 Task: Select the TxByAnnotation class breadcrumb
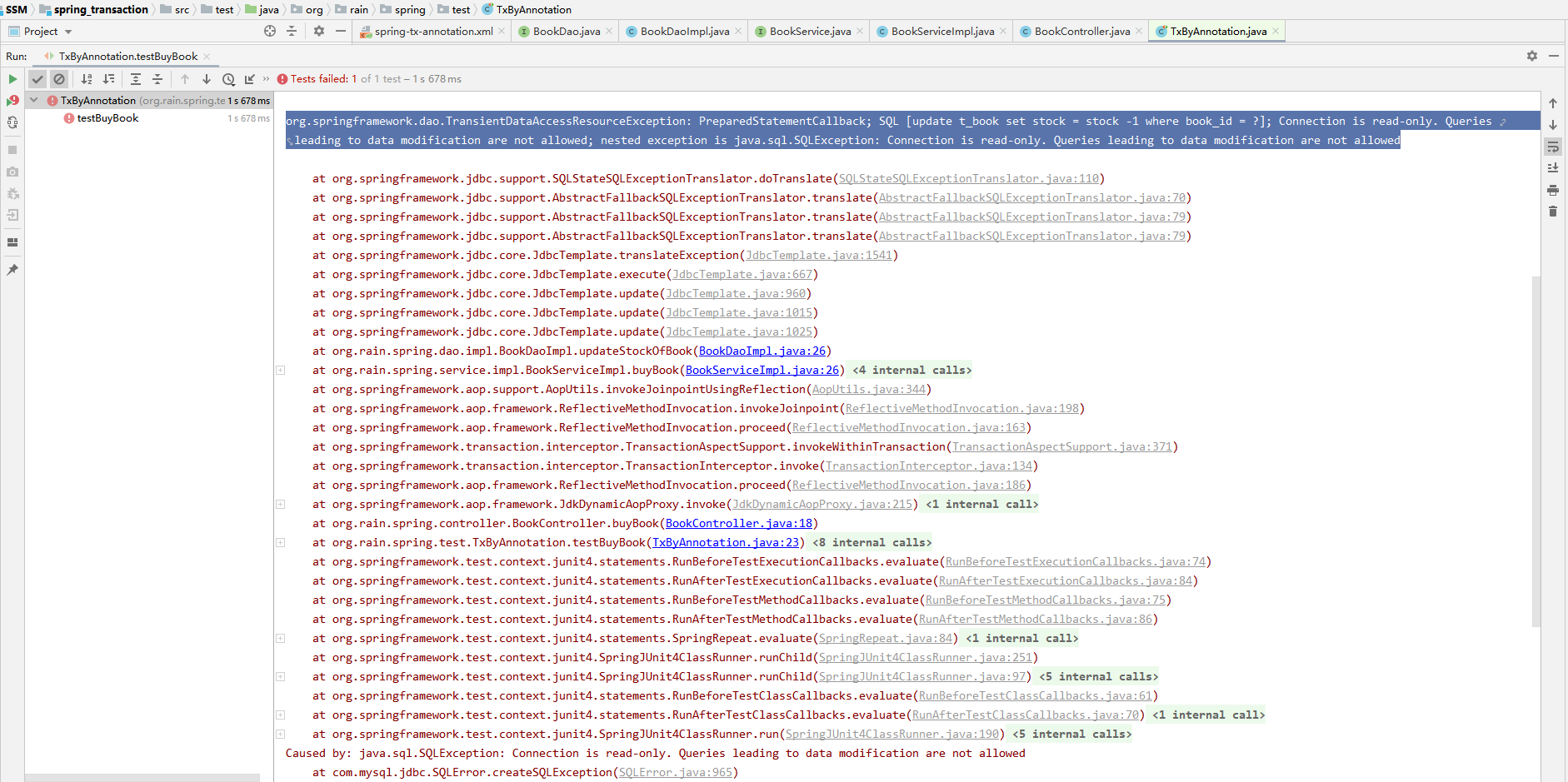point(534,10)
